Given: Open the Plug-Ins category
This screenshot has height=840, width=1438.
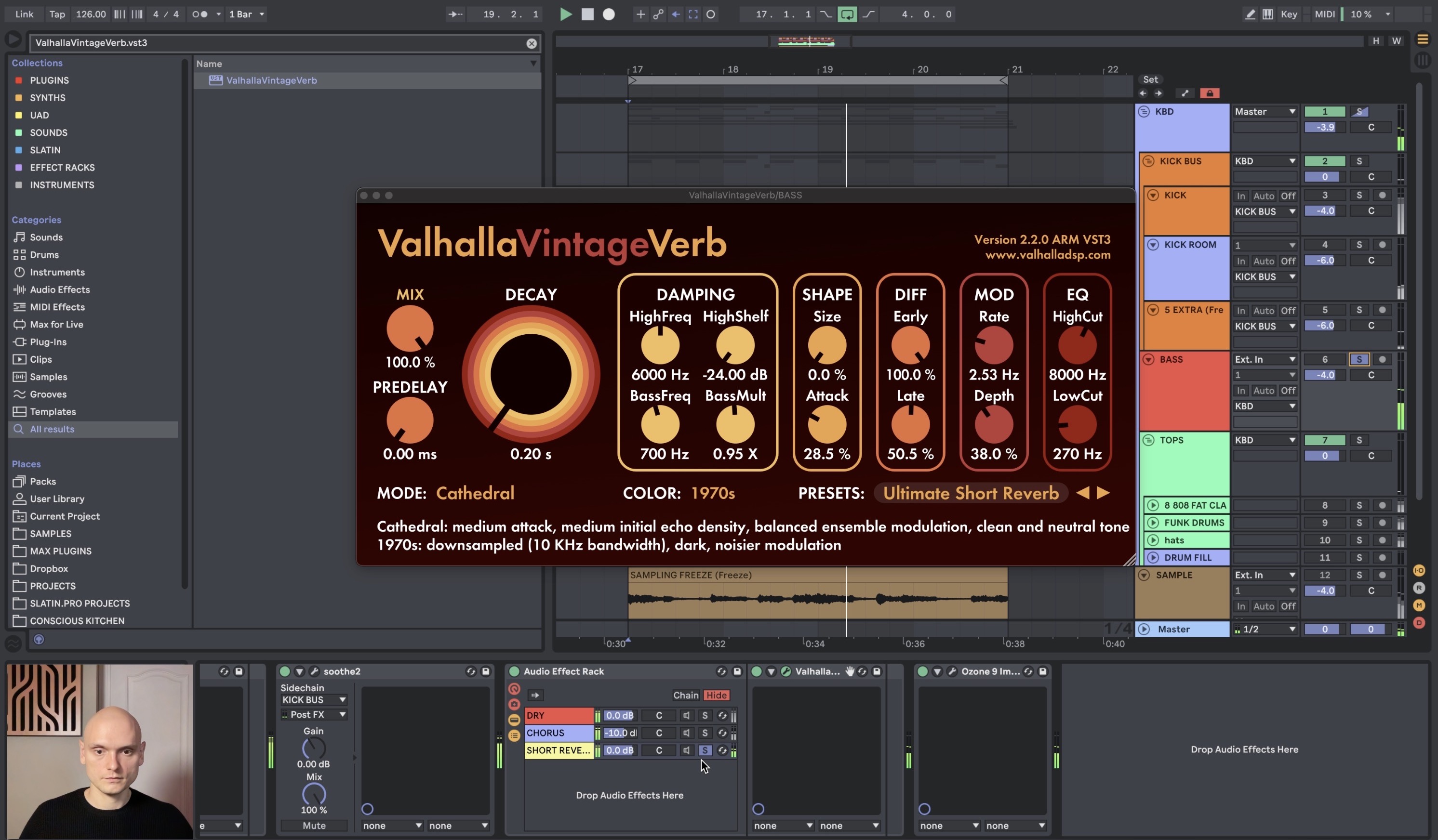Looking at the screenshot, I should tap(48, 342).
